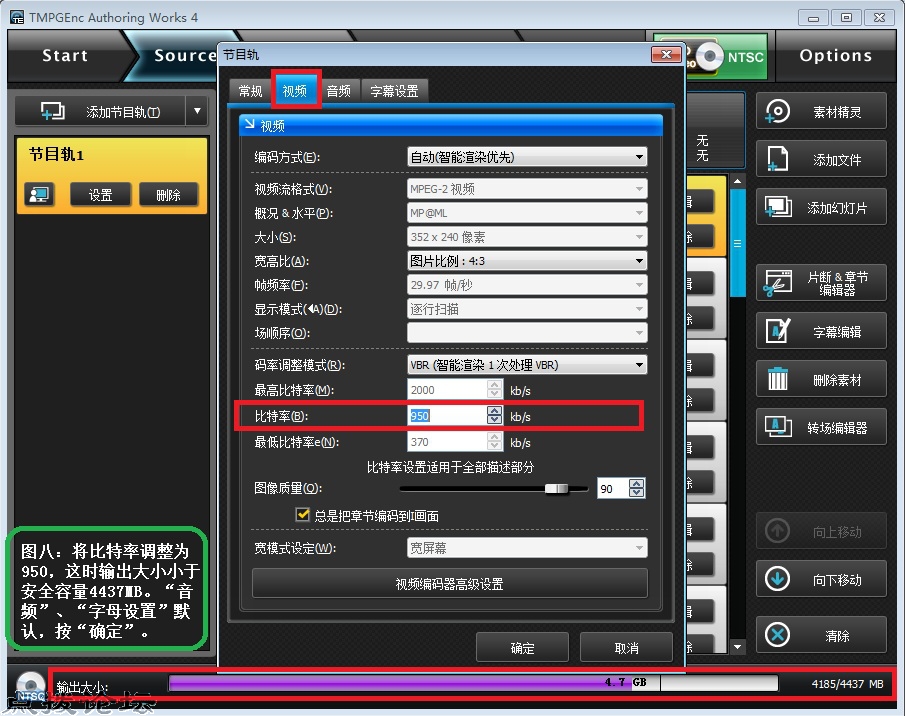The image size is (905, 716).
Task: Click the 图像质量 spinner arrows
Action: coord(637,489)
